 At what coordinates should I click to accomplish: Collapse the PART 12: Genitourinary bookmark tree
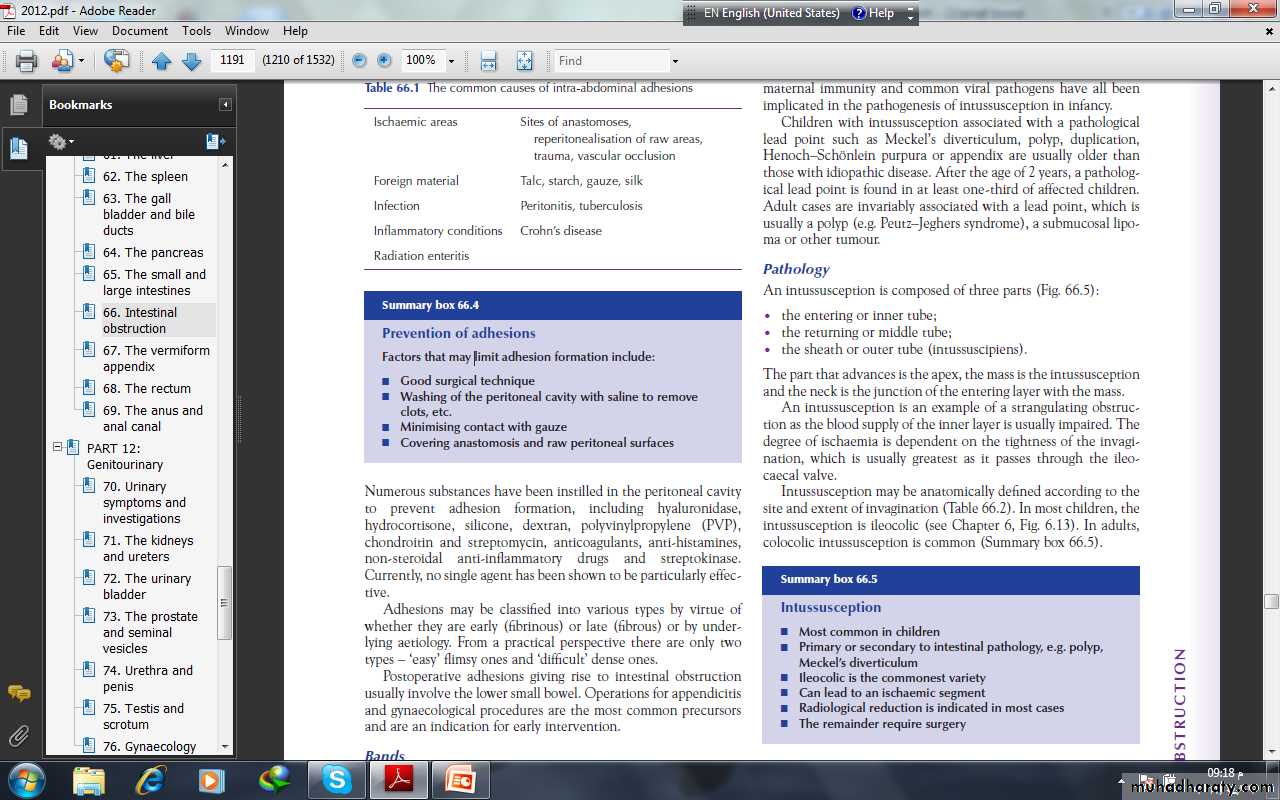[x=57, y=448]
